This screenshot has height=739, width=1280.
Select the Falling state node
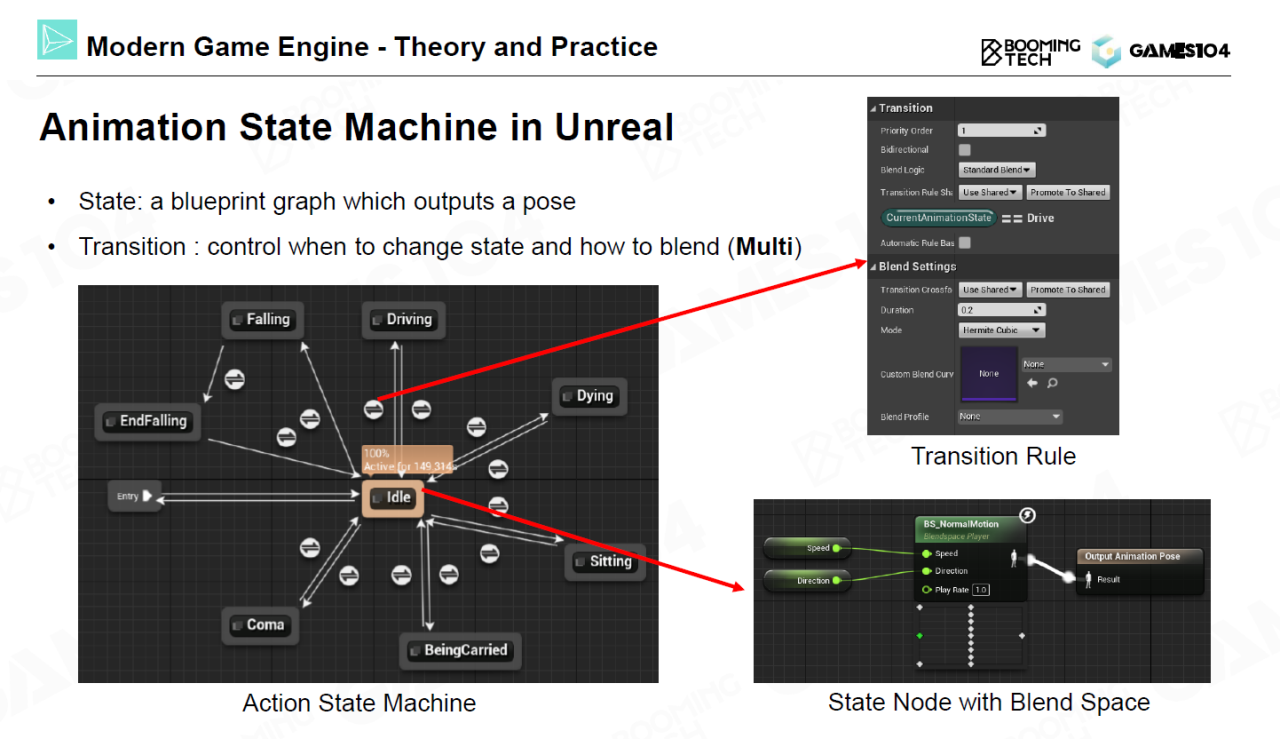tap(260, 320)
